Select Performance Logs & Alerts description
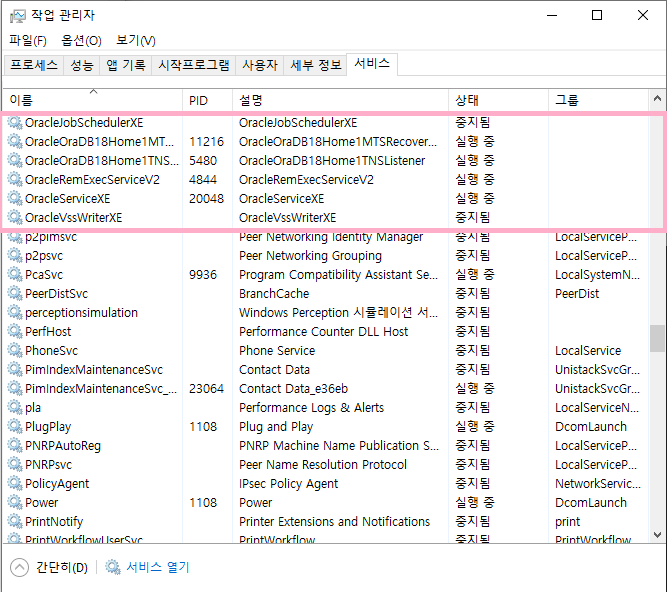Viewport: 667px width, 592px height. point(311,407)
